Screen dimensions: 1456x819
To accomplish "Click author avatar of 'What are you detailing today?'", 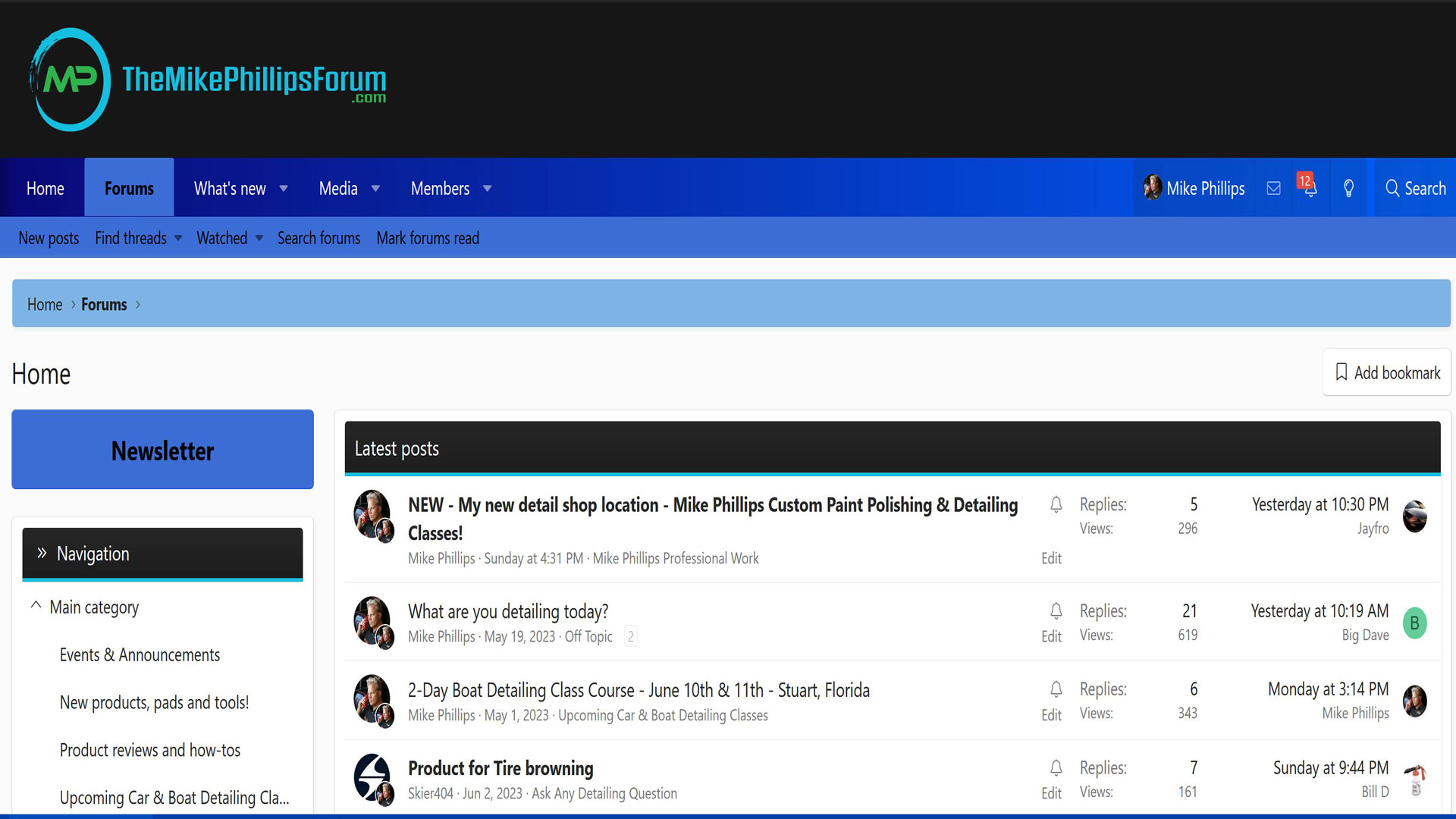I will point(372,620).
